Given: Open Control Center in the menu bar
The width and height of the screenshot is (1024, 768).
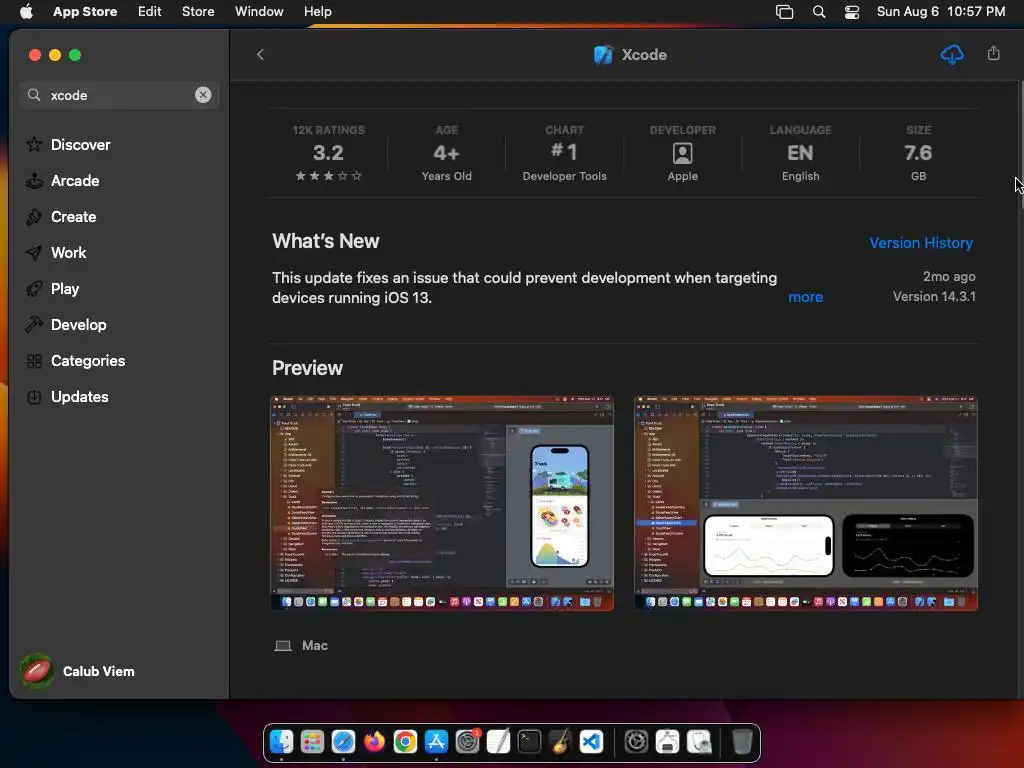Looking at the screenshot, I should point(852,11).
